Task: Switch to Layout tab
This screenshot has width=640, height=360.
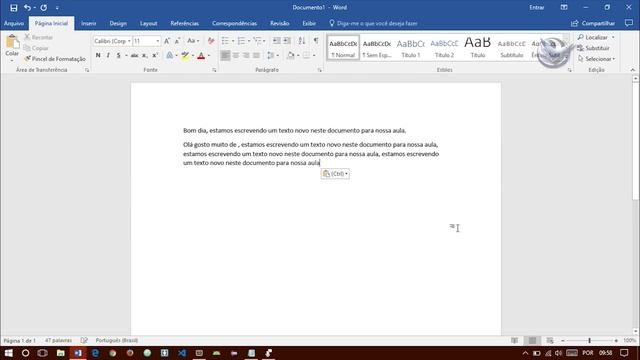Action: [x=149, y=23]
